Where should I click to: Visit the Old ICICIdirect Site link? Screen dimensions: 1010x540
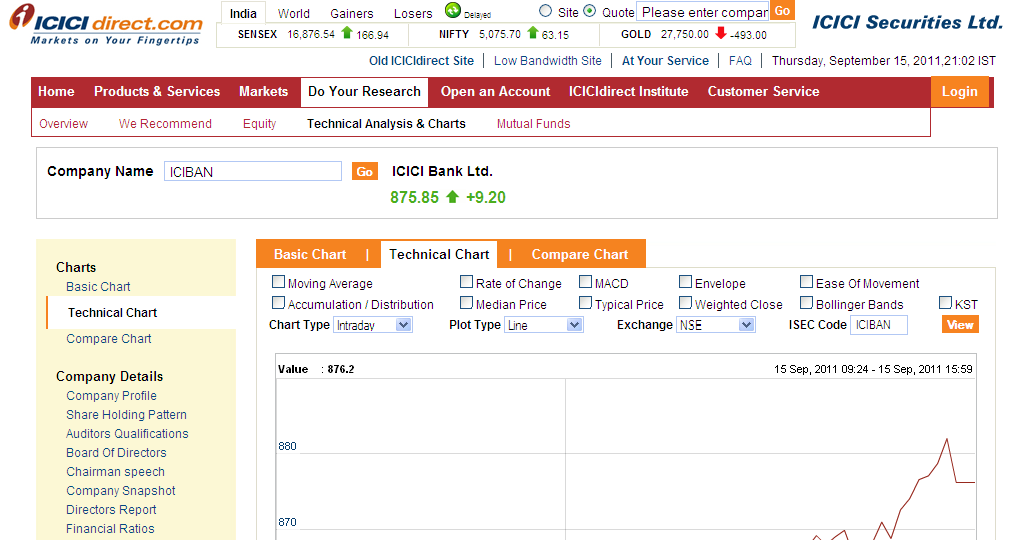point(421,61)
